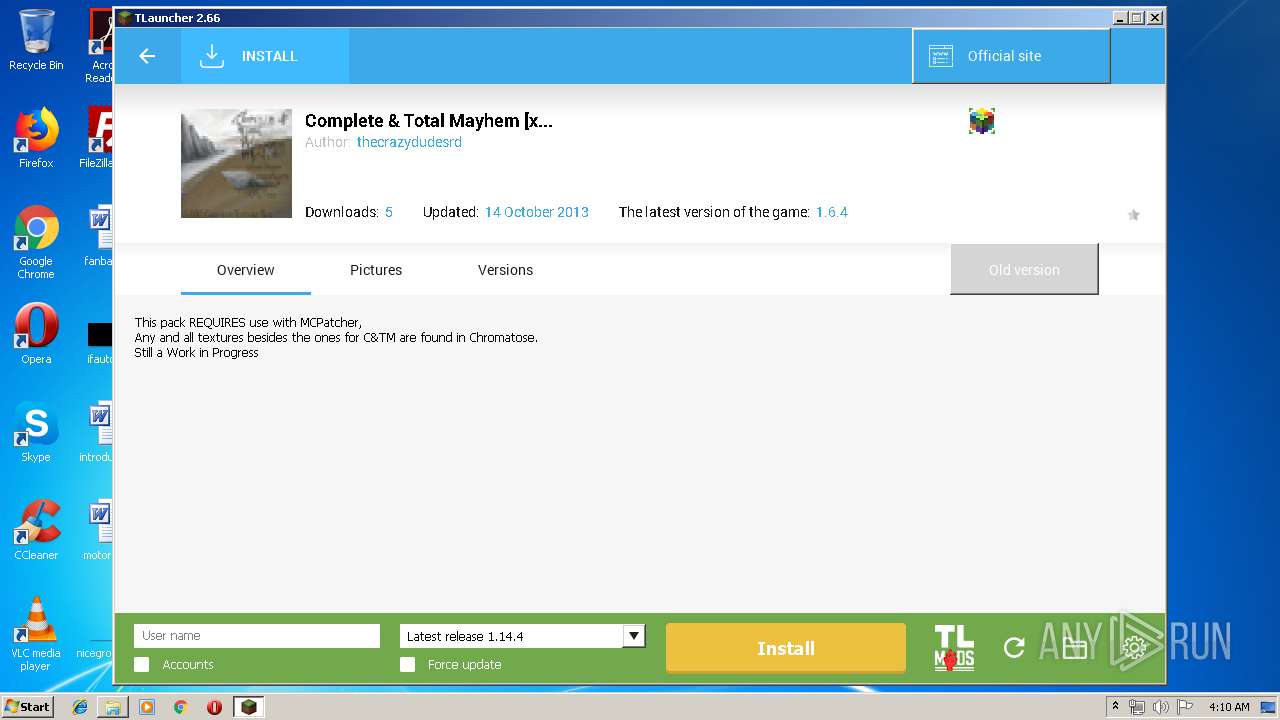The height and width of the screenshot is (720, 1280).
Task: Click the Old version button
Action: click(1024, 269)
